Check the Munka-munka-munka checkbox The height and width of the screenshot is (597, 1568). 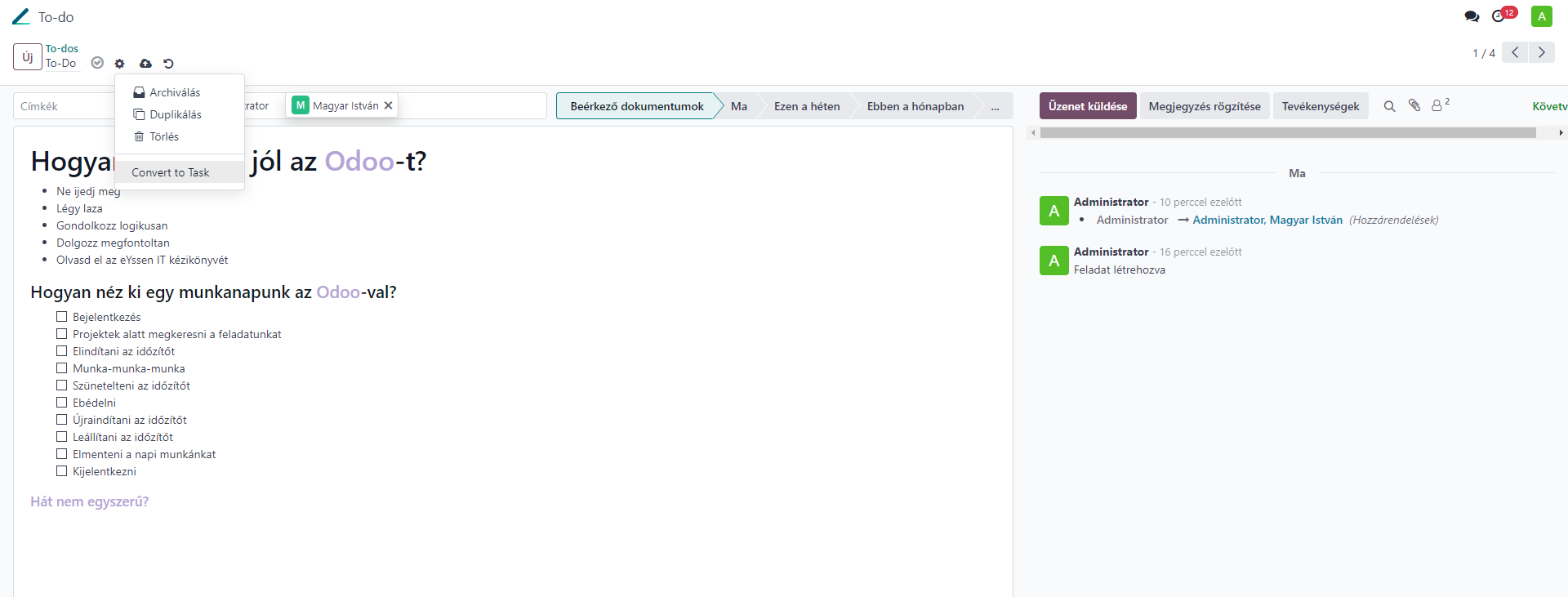(x=61, y=368)
